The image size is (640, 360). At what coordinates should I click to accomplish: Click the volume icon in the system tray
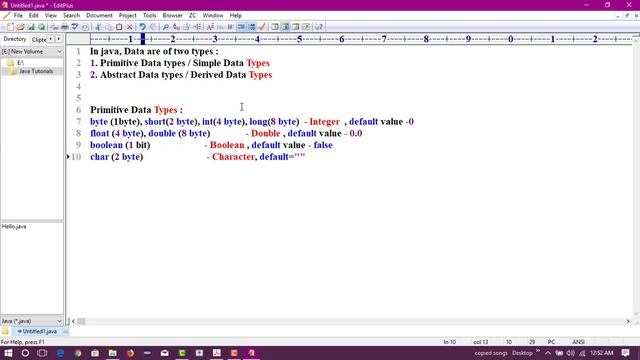pos(571,353)
